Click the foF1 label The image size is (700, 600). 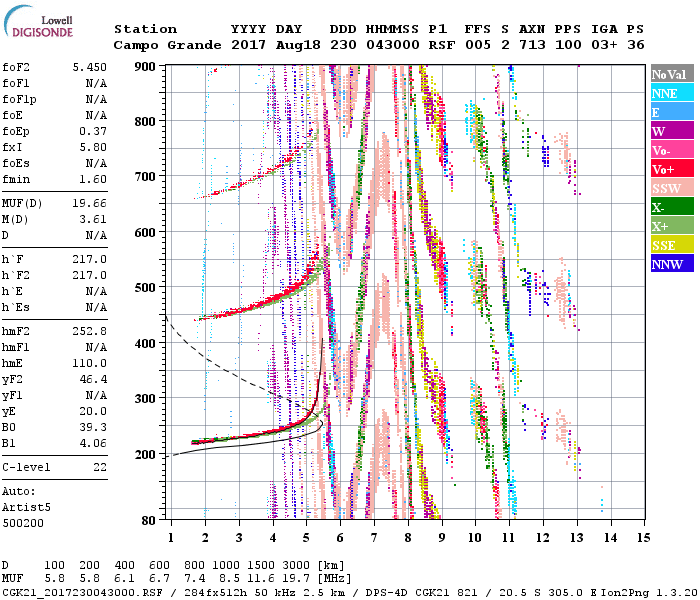(x=16, y=83)
